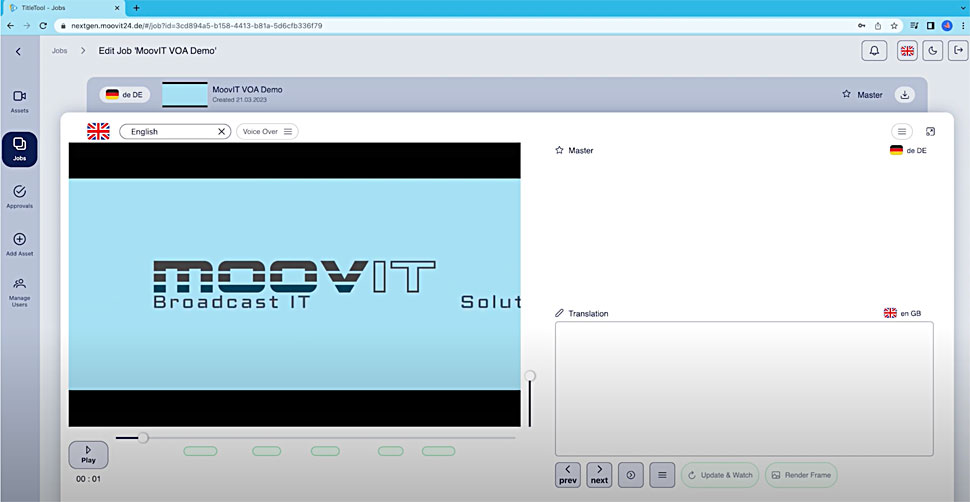Click the circular play-segment button
Screen dimensions: 970x502
point(631,475)
